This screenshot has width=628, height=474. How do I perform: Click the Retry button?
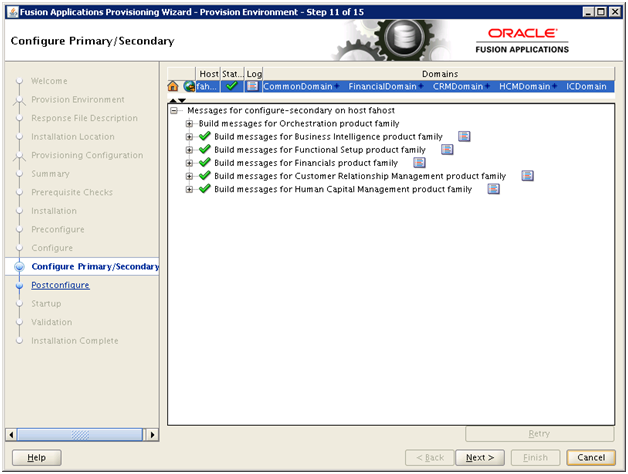539,434
